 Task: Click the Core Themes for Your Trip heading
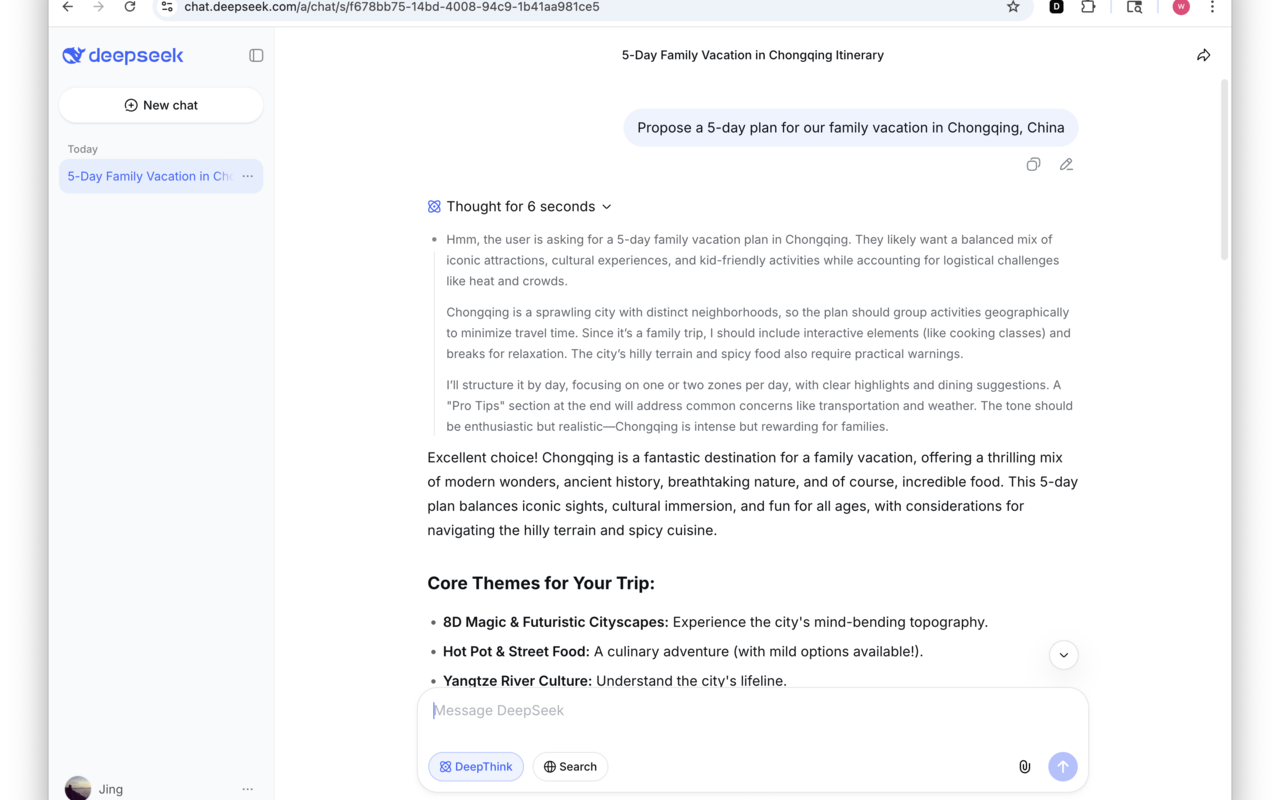[x=541, y=583]
